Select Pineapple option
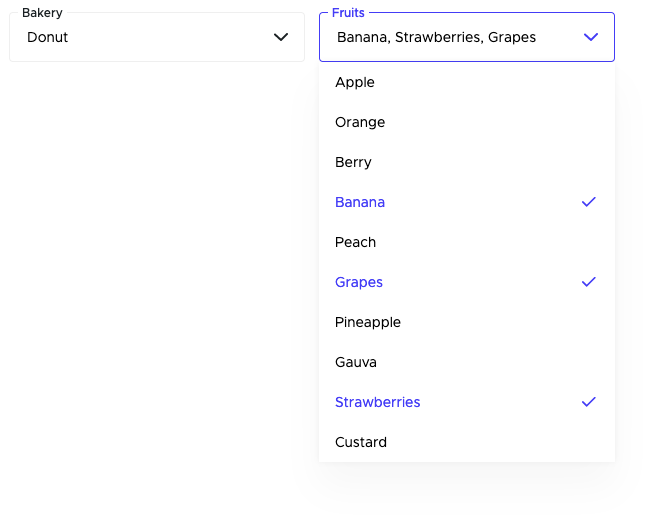The image size is (649, 518). coord(368,322)
